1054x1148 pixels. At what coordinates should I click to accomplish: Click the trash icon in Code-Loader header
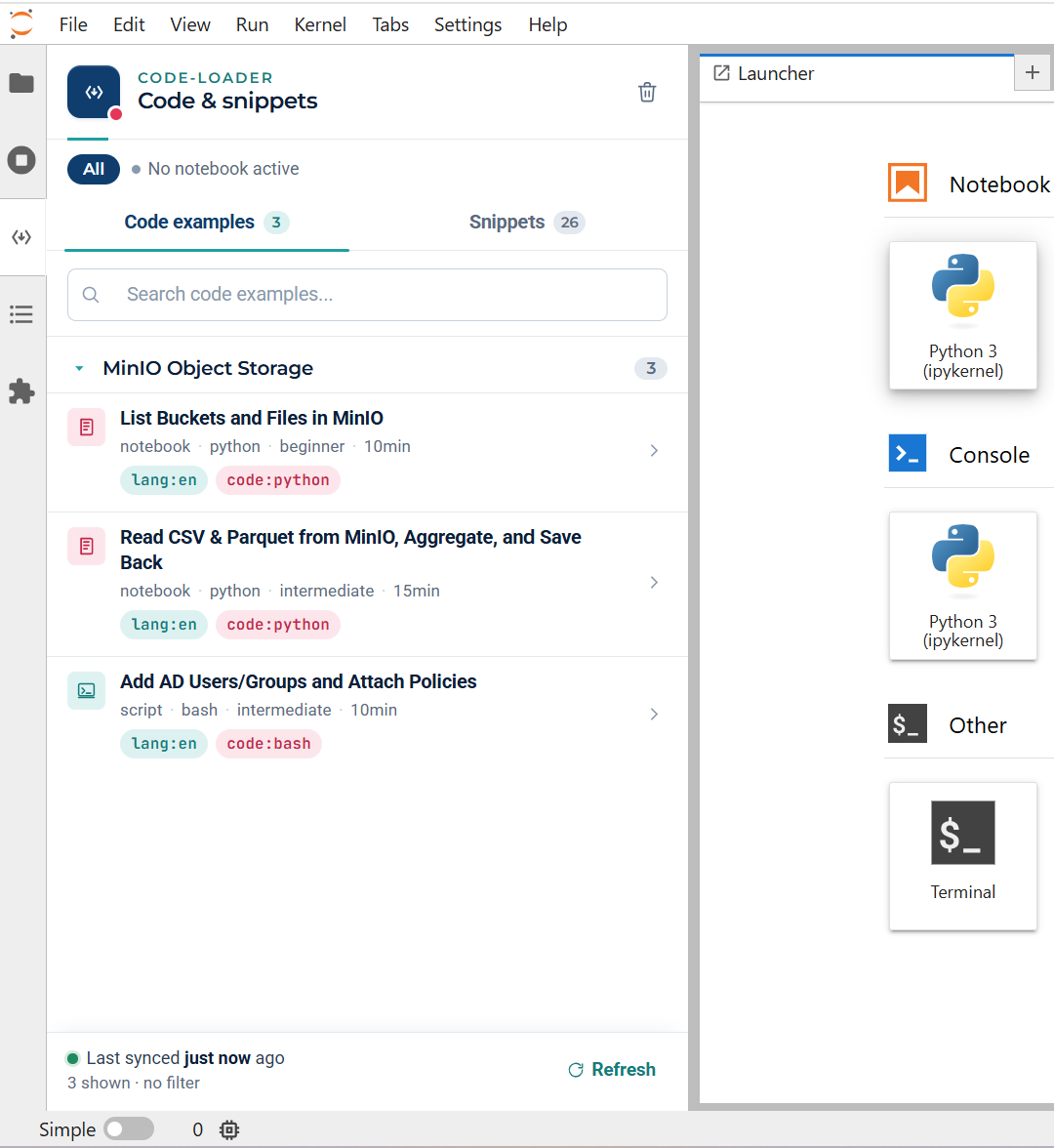647,92
